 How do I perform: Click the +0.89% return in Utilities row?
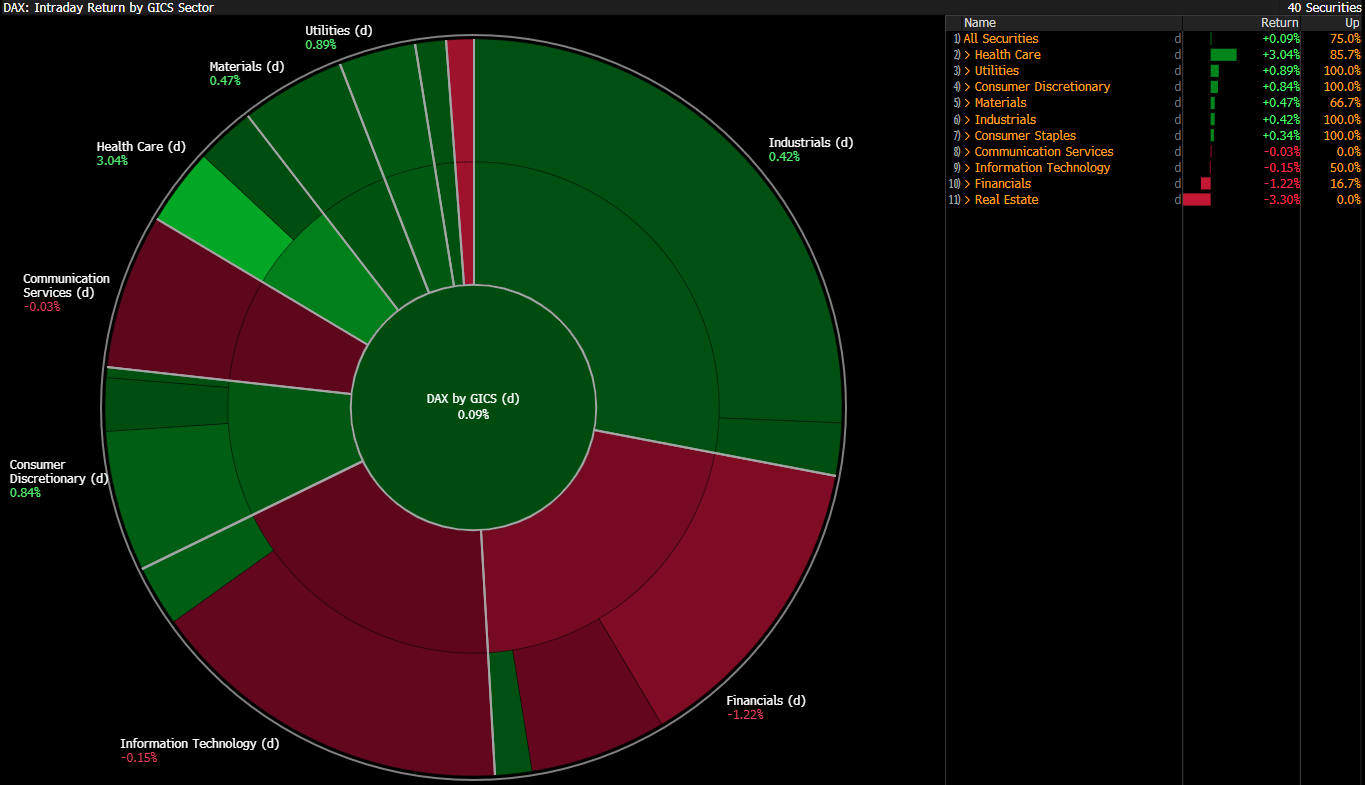pyautogui.click(x=1281, y=71)
